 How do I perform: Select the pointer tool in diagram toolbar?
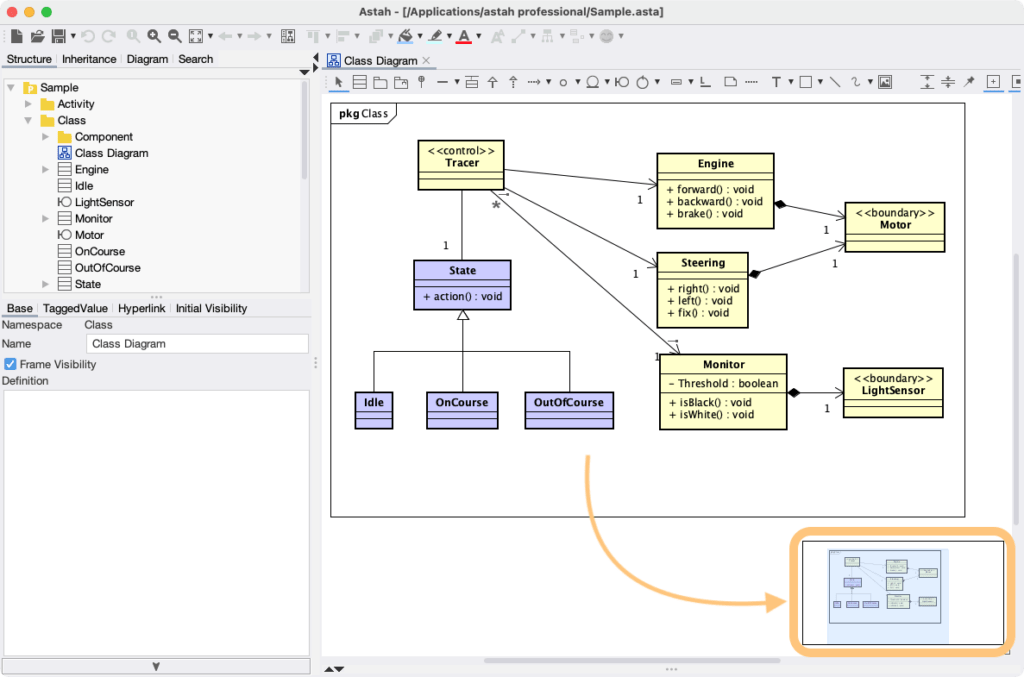click(x=338, y=82)
